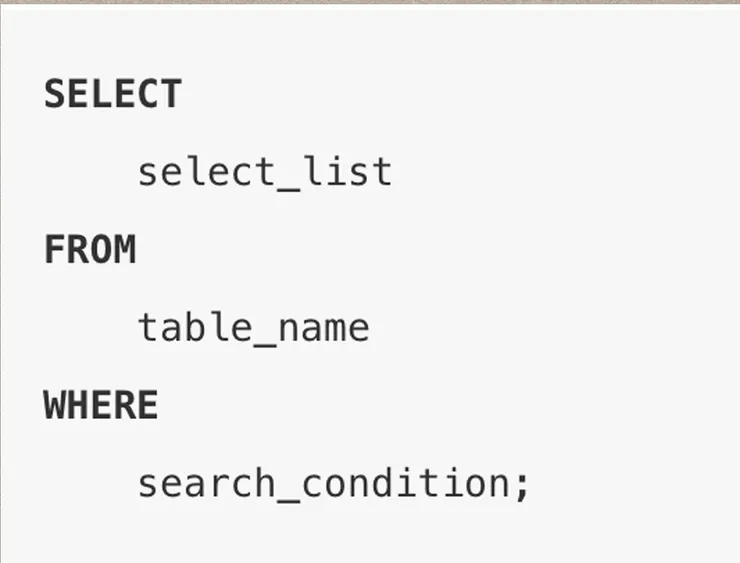Click the select_list placeholder text

[264, 172]
